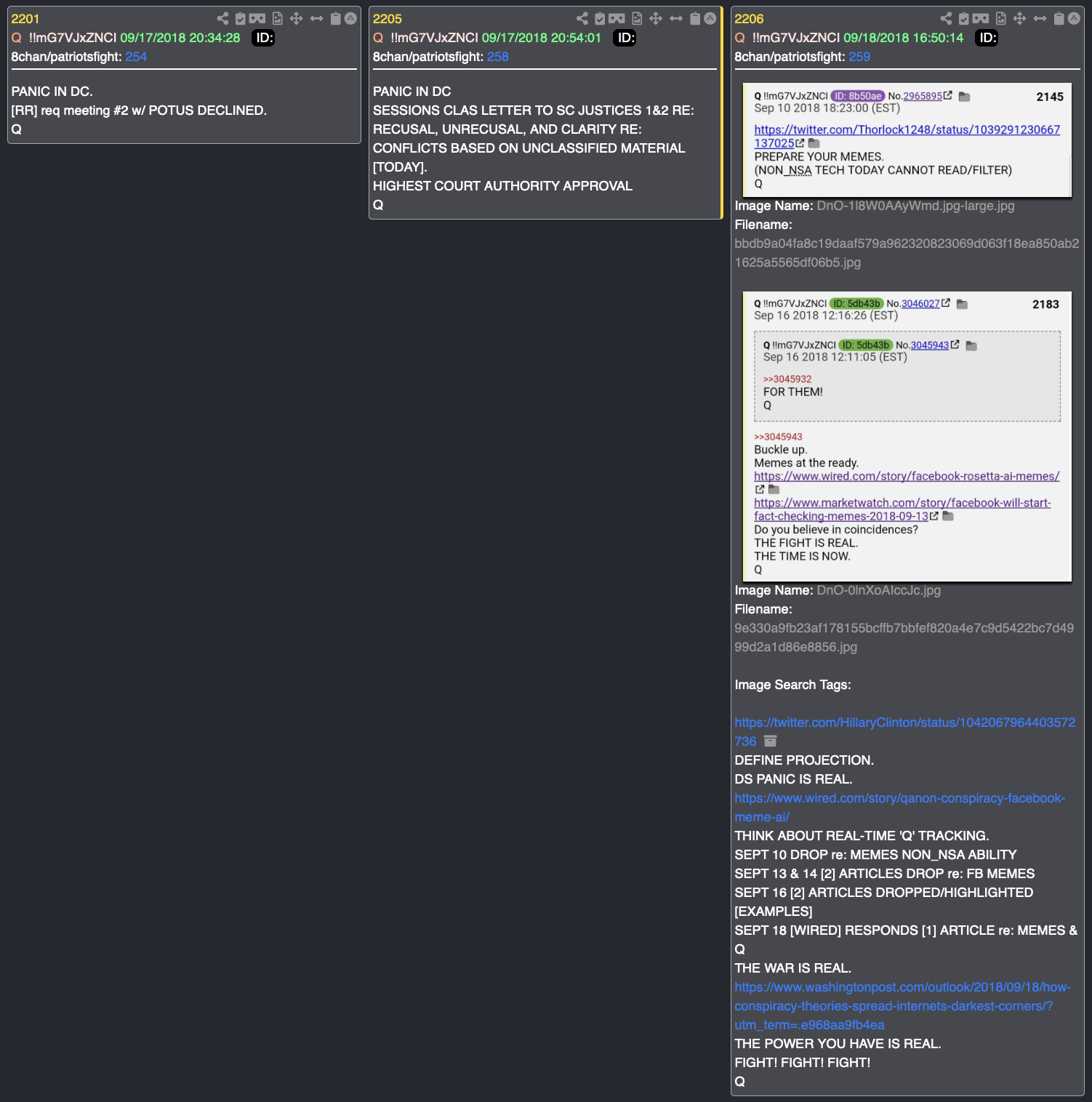Viewport: 1092px width, 1102px height.
Task: Click the line 'HIGHEST COURT AUTHORITY APPROVAL'
Action: pyautogui.click(x=502, y=186)
